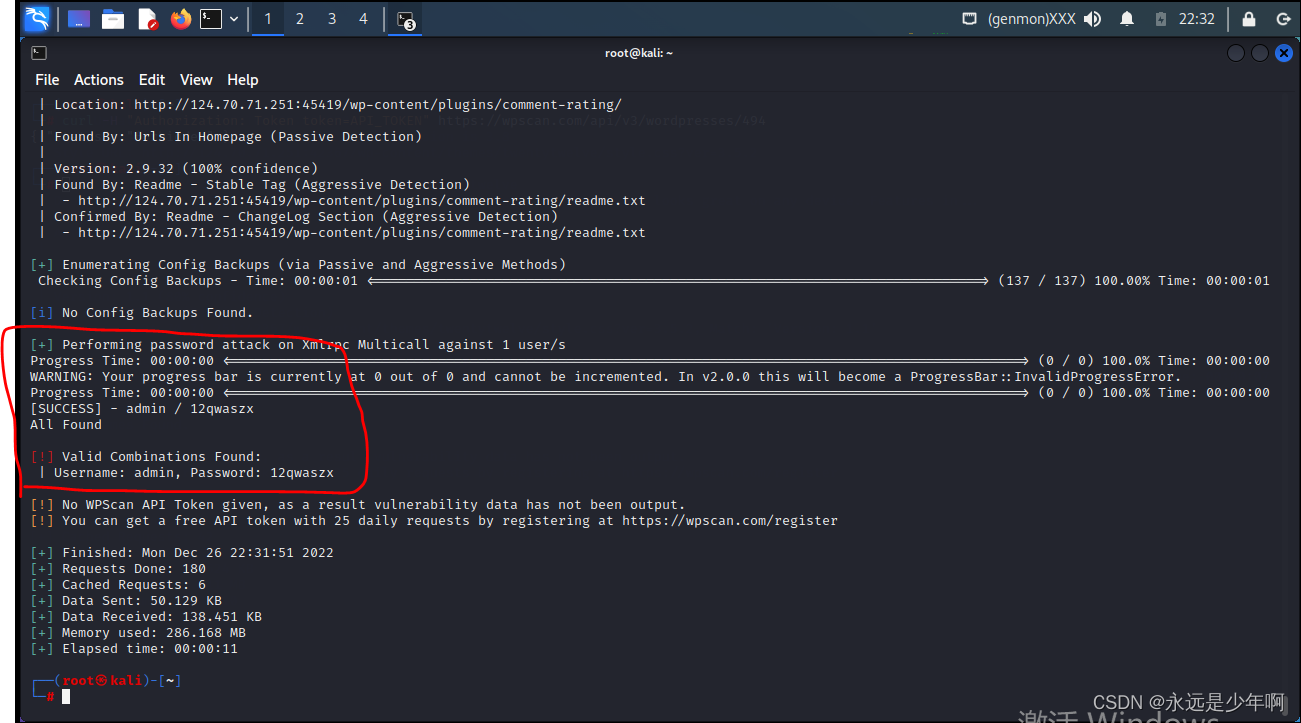Click the first readme.txt URL under Stable Tag

(362, 201)
